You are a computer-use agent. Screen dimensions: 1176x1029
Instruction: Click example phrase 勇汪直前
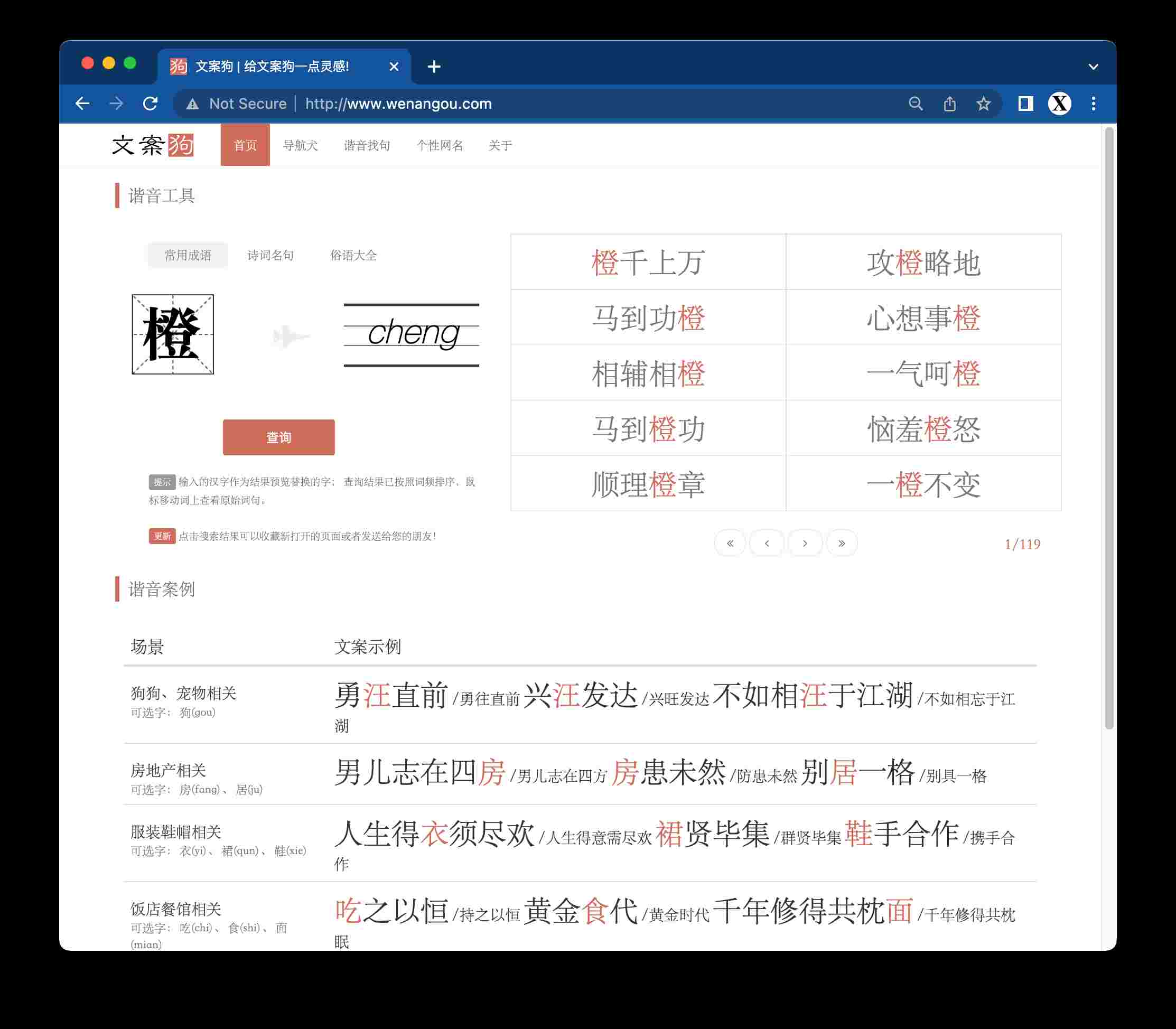(391, 695)
